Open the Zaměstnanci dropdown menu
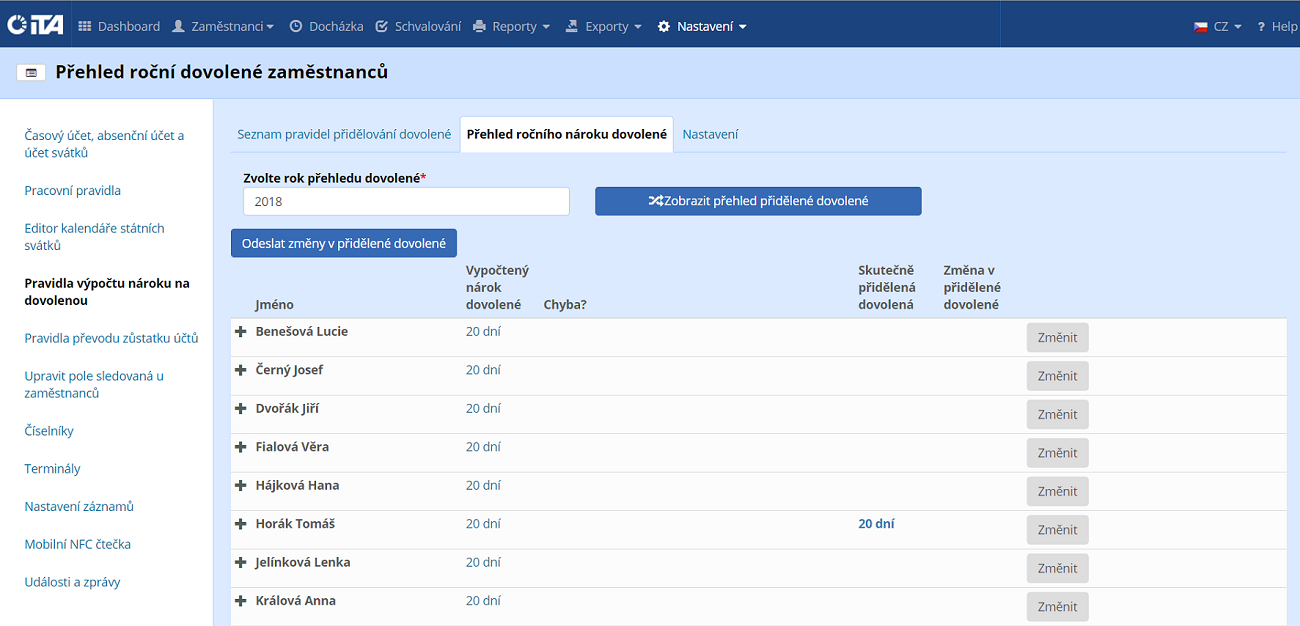1300x626 pixels. point(223,27)
